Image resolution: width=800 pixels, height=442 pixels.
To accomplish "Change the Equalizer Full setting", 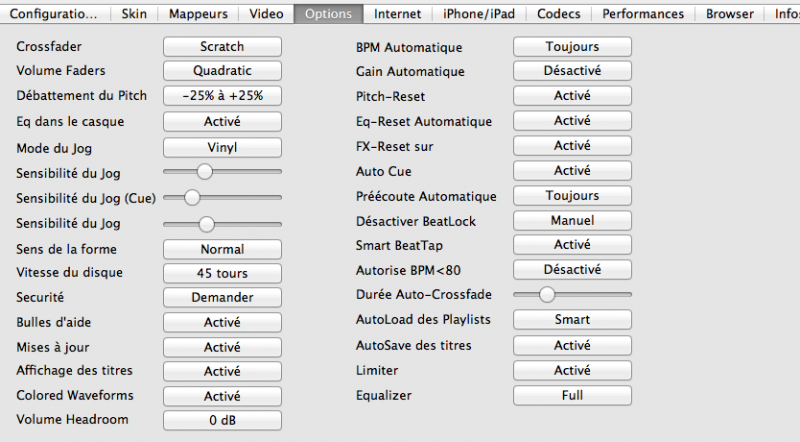I will pos(572,395).
